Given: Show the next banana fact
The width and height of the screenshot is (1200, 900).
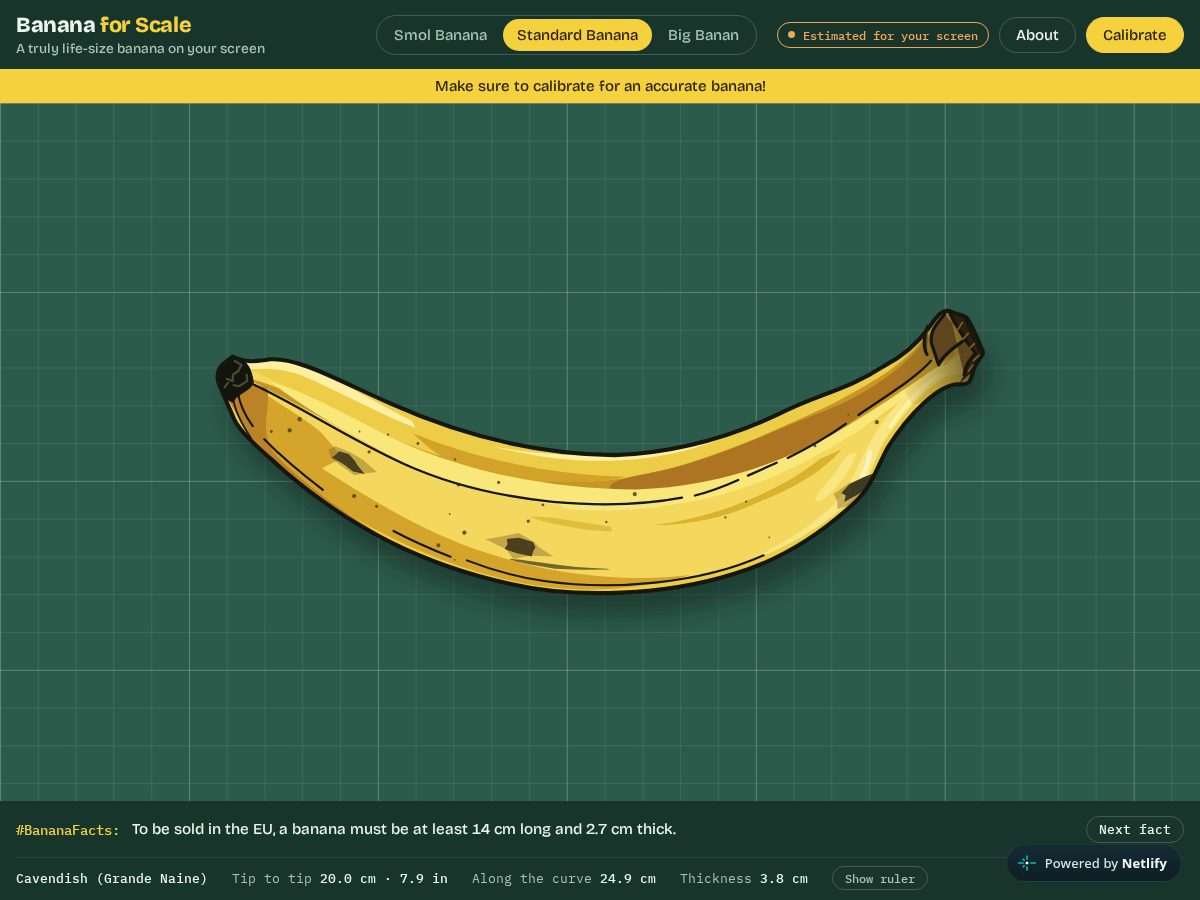Looking at the screenshot, I should (1134, 829).
